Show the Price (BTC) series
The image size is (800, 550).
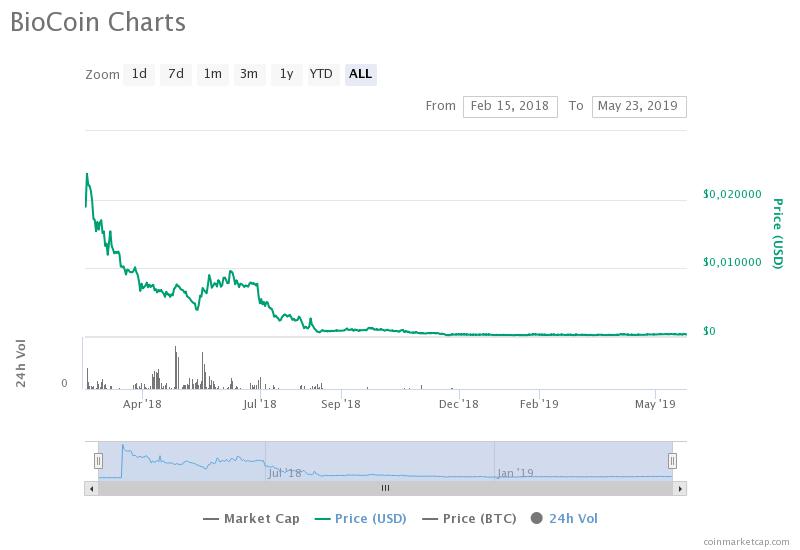pyautogui.click(x=470, y=518)
